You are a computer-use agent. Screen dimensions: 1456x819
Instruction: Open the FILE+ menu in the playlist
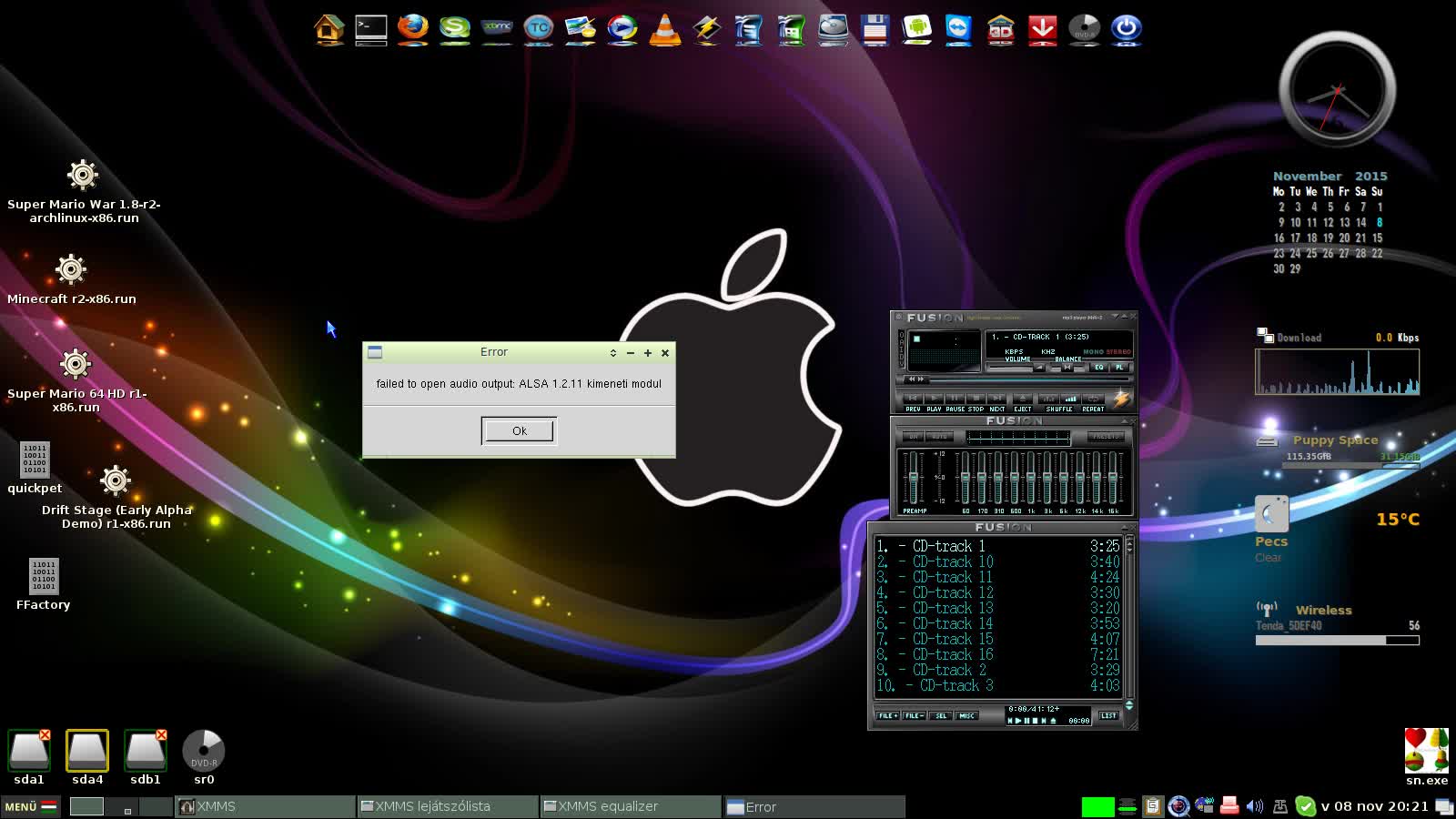pyautogui.click(x=887, y=715)
